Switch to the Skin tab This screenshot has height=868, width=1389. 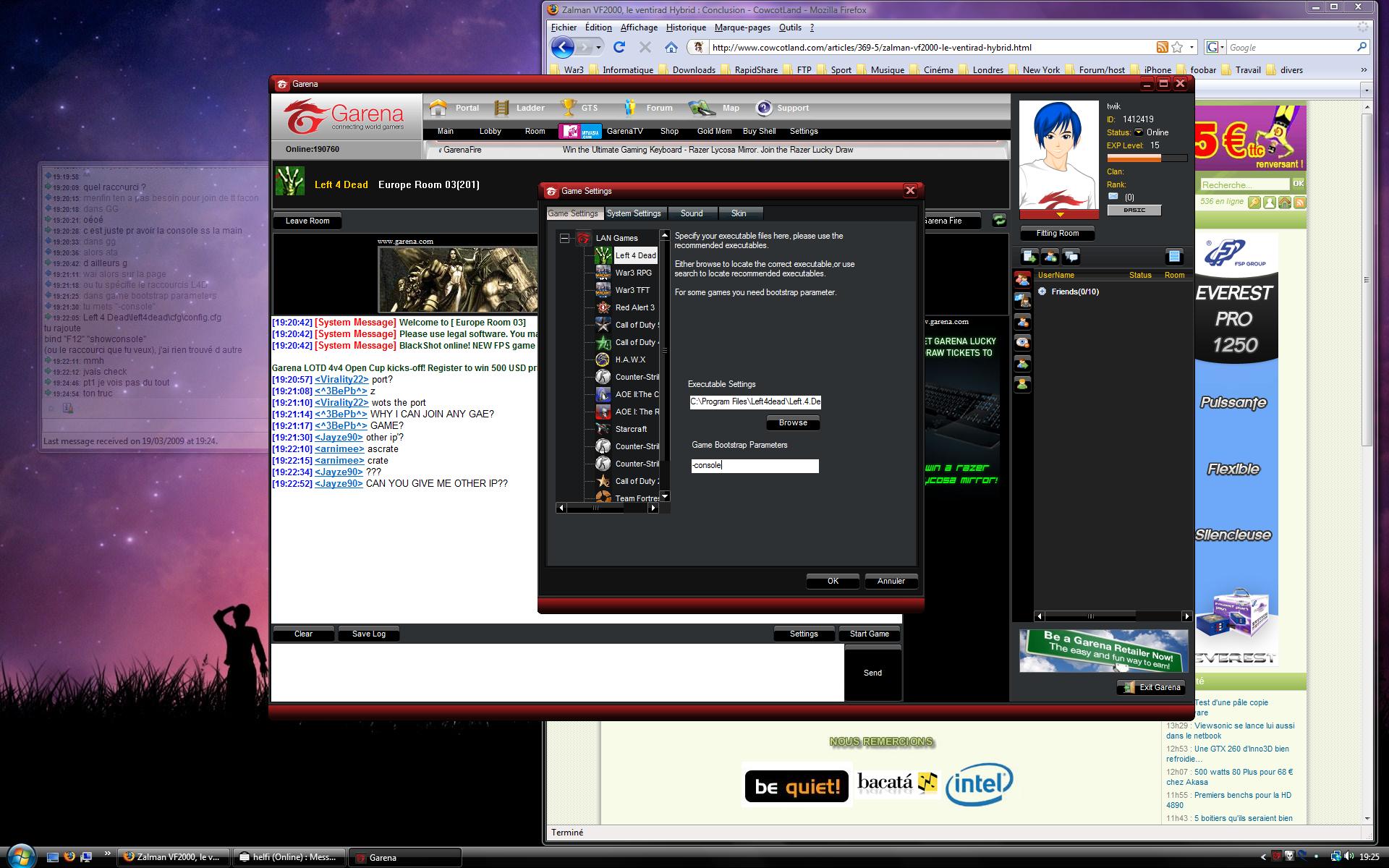[x=739, y=213]
